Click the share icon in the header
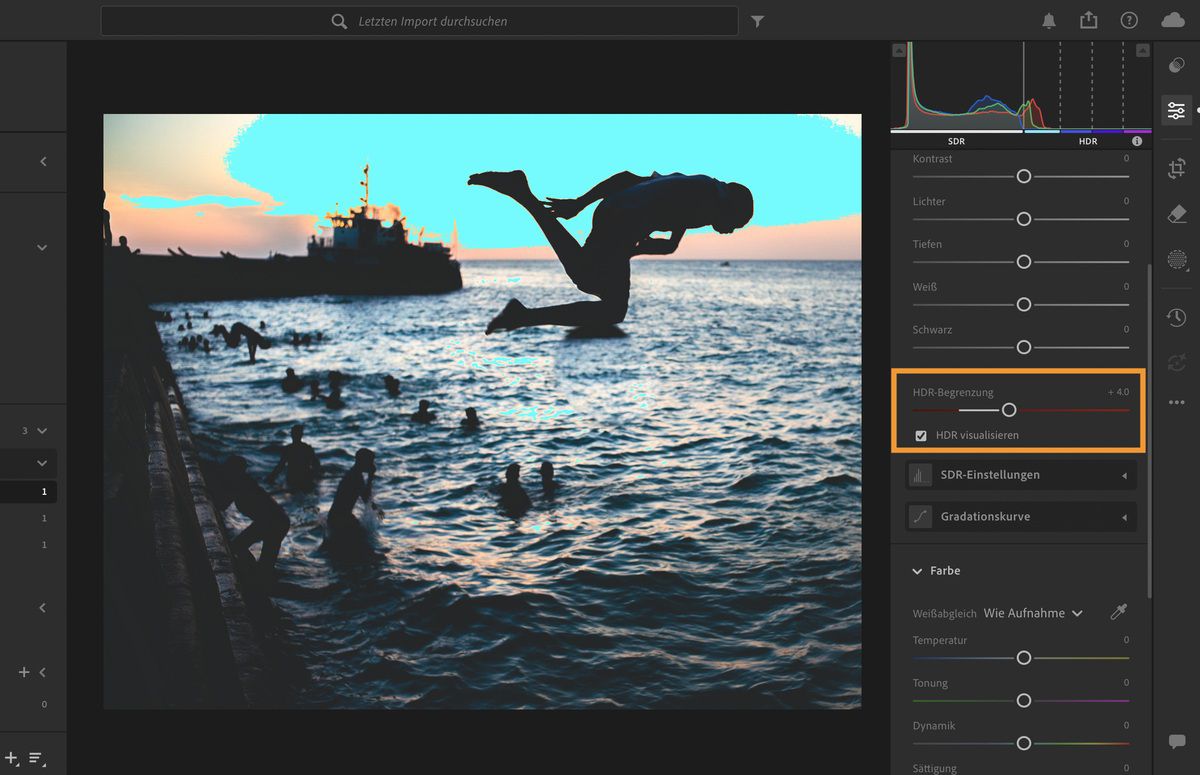1200x775 pixels. 1088,19
